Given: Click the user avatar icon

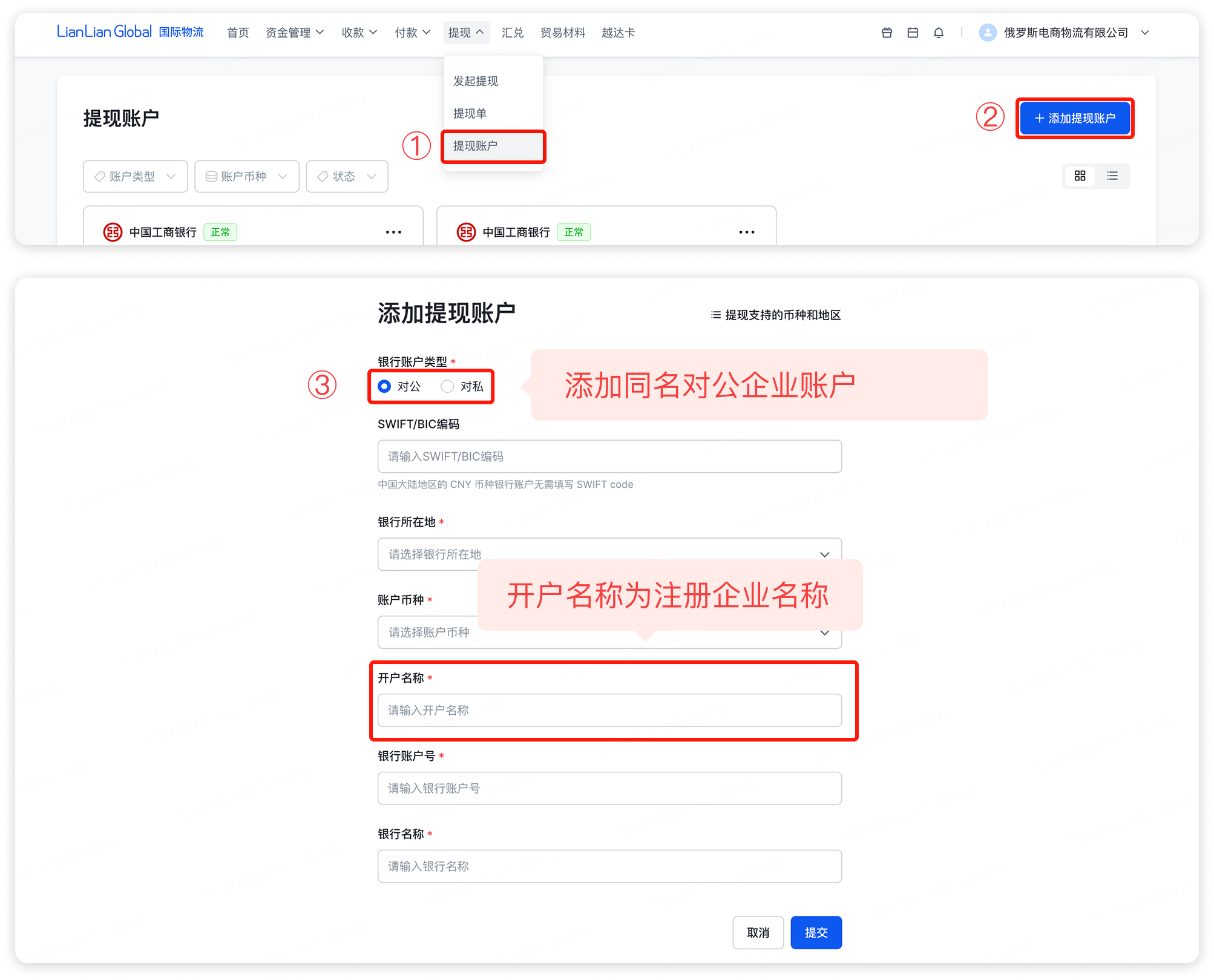Looking at the screenshot, I should [988, 33].
